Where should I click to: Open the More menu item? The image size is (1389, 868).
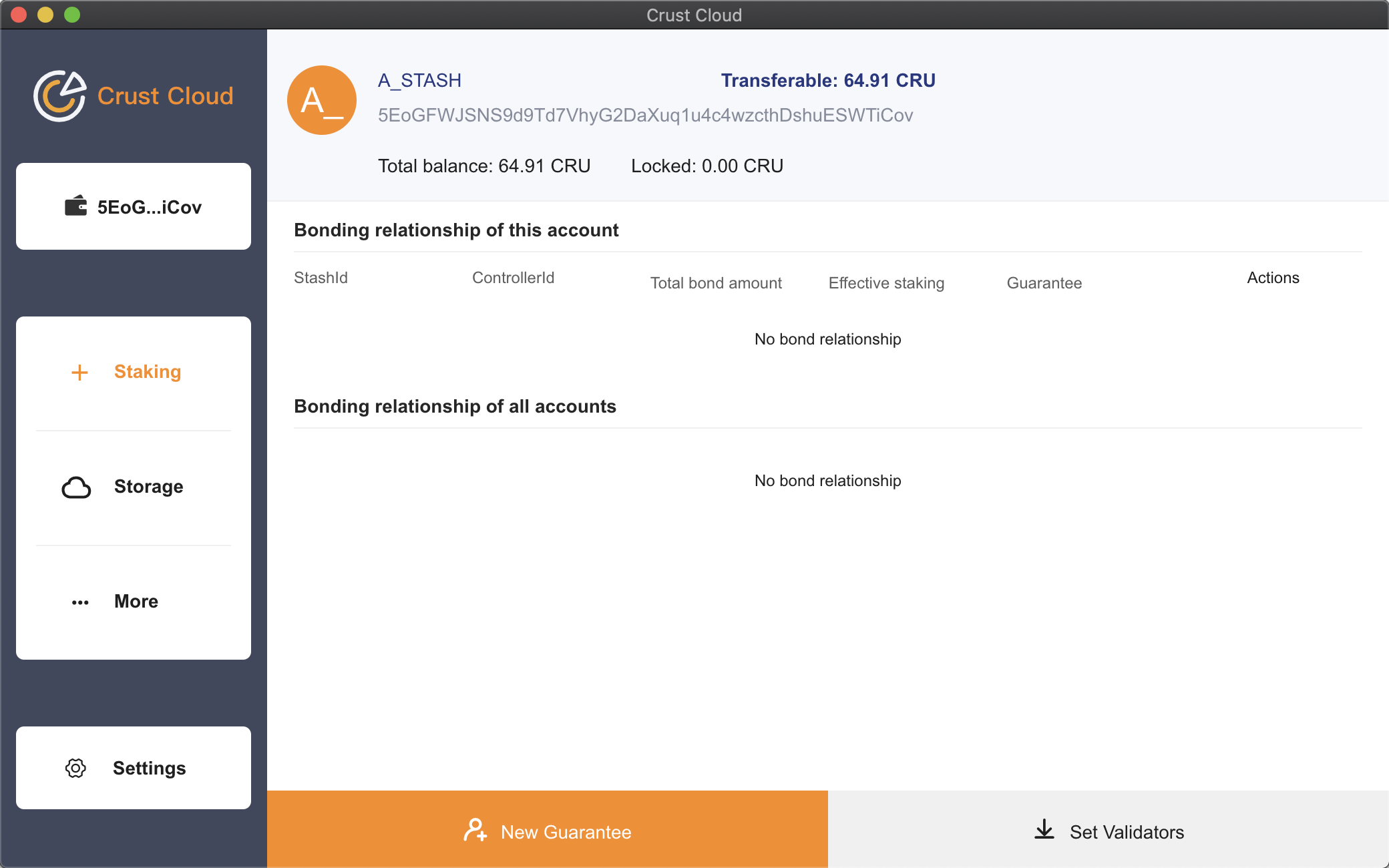[x=136, y=602]
